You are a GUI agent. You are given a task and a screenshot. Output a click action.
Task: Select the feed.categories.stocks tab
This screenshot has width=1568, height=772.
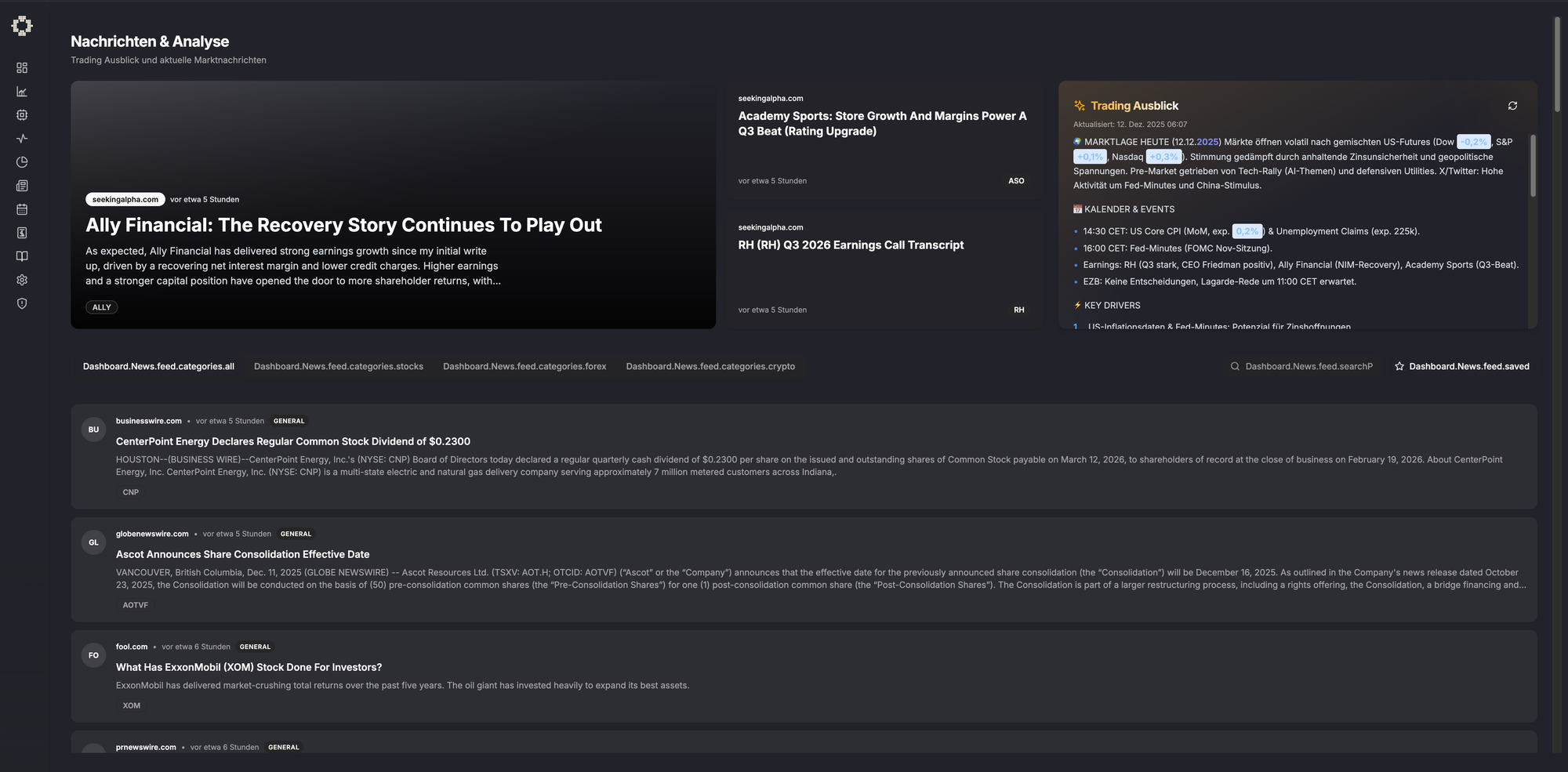[x=338, y=367]
